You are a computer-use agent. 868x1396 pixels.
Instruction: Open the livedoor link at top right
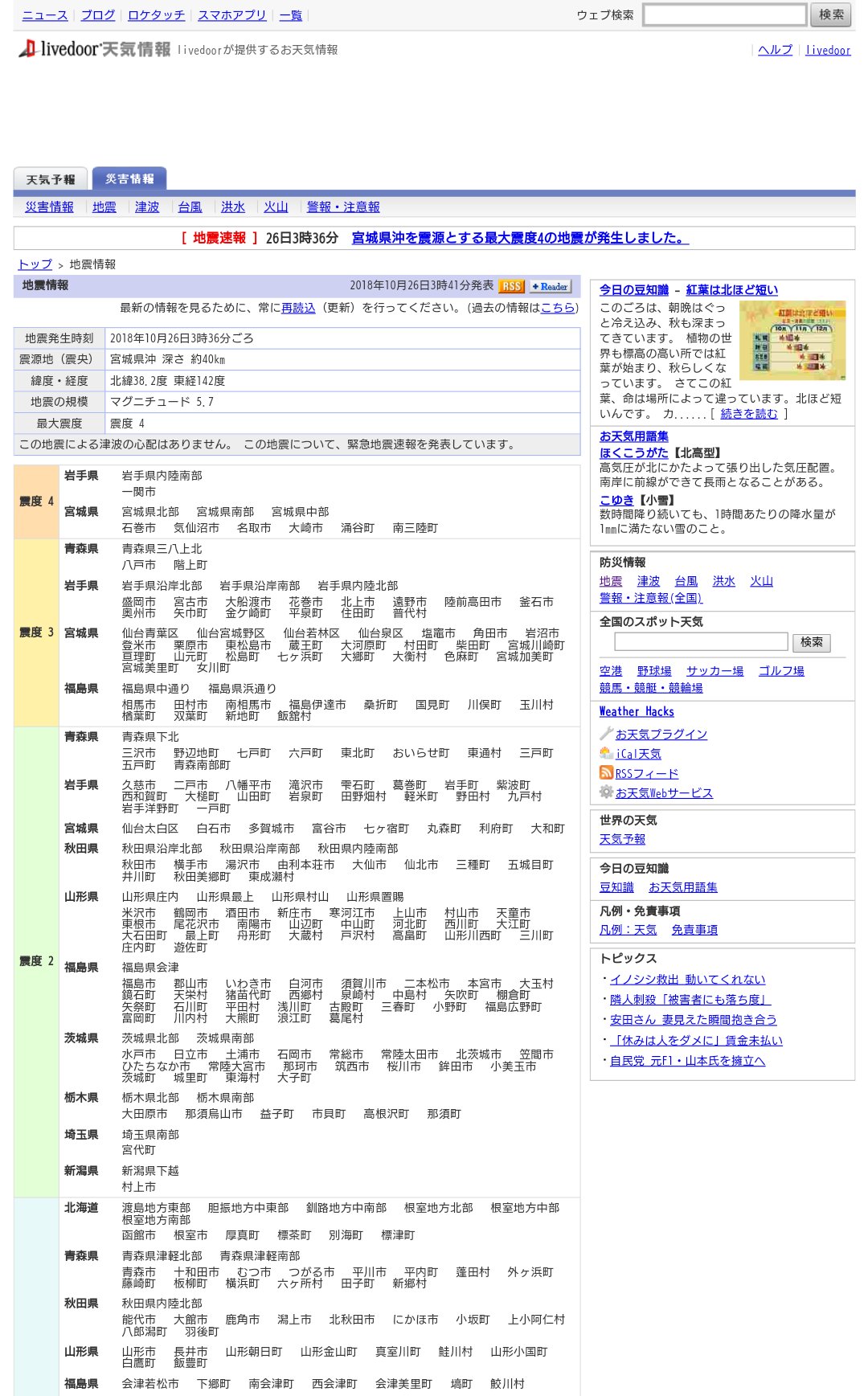(828, 50)
